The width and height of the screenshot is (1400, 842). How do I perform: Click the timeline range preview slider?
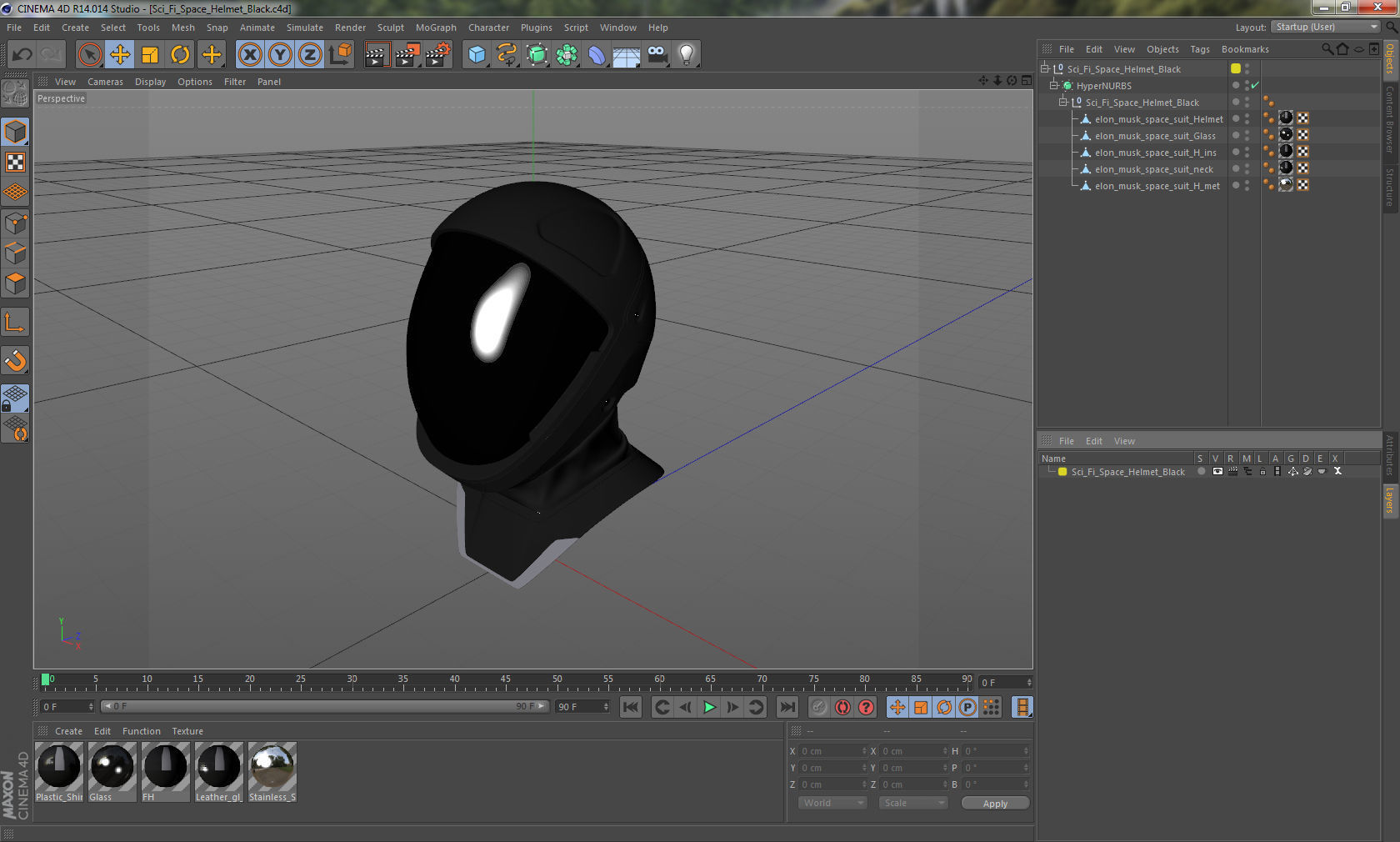(x=324, y=706)
